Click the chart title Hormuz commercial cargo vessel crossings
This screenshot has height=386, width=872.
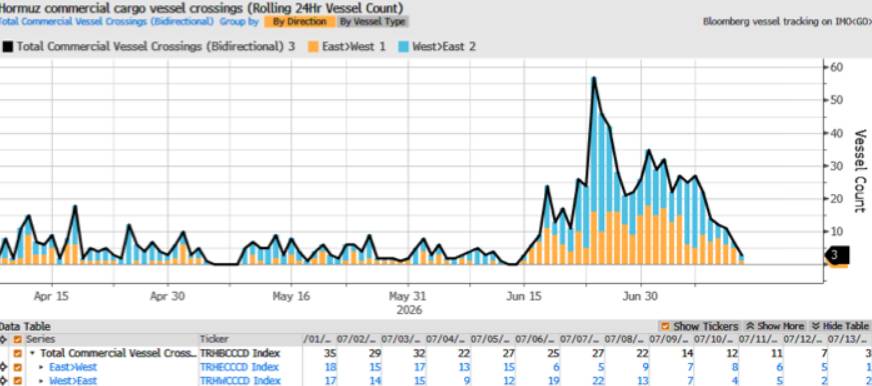[x=202, y=8]
